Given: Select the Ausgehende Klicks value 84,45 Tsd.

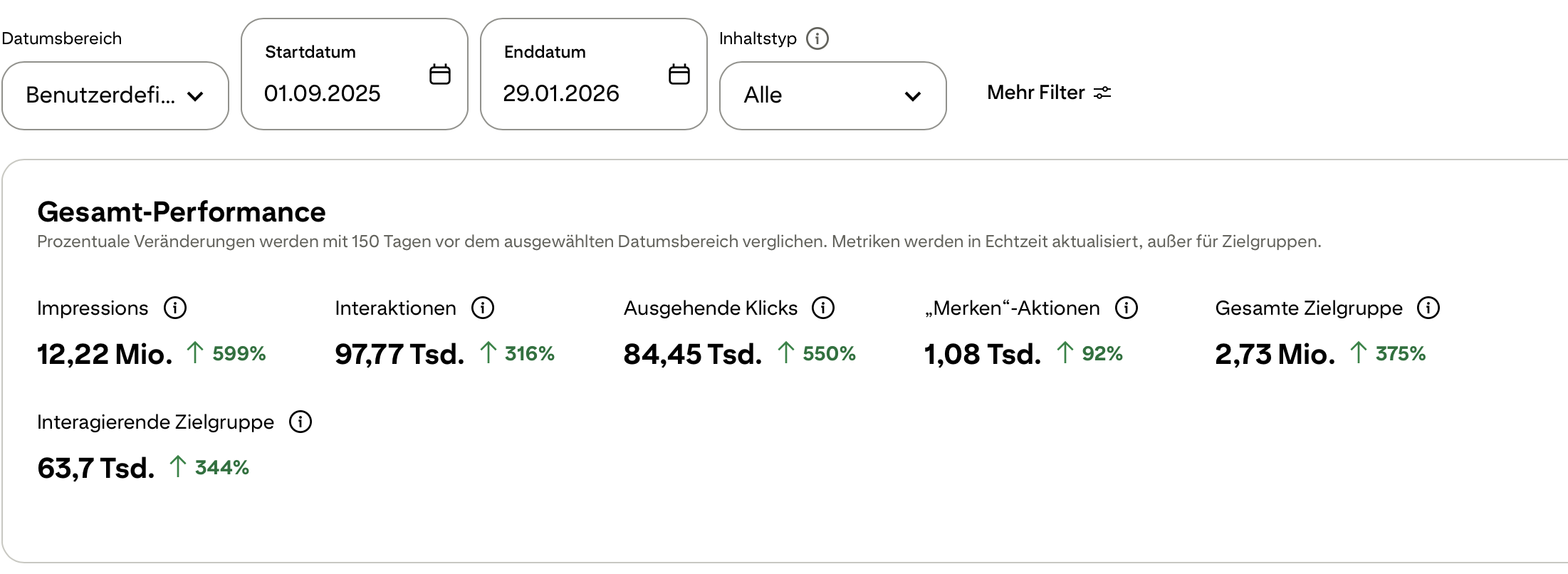Looking at the screenshot, I should click(692, 354).
